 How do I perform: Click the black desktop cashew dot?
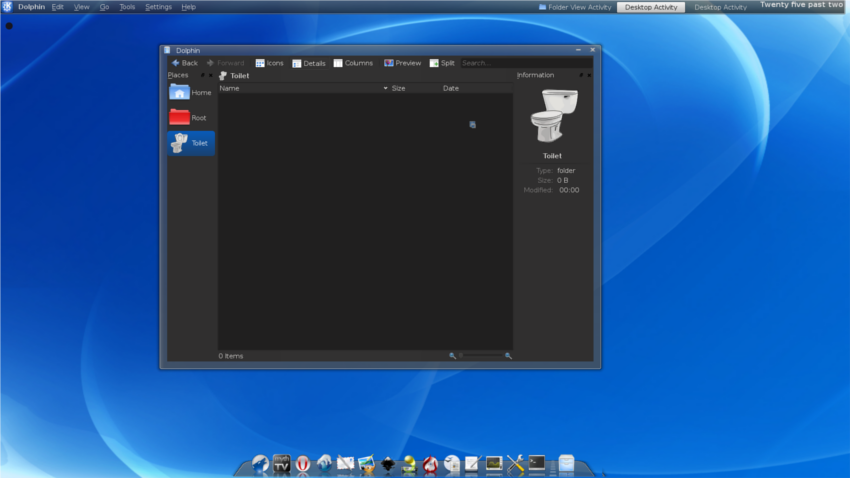(9, 25)
